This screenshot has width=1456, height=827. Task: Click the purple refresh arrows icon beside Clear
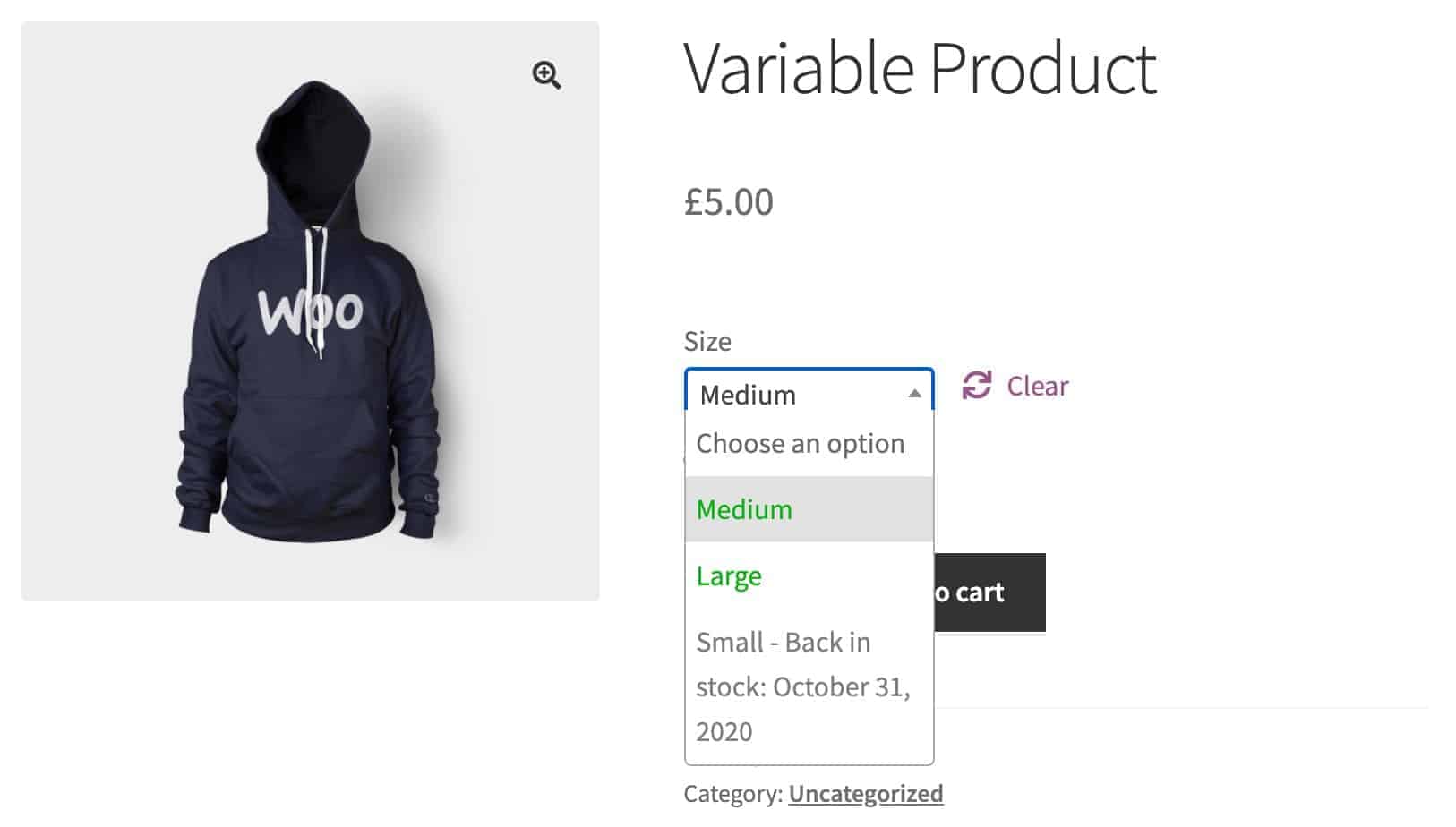pyautogui.click(x=976, y=386)
